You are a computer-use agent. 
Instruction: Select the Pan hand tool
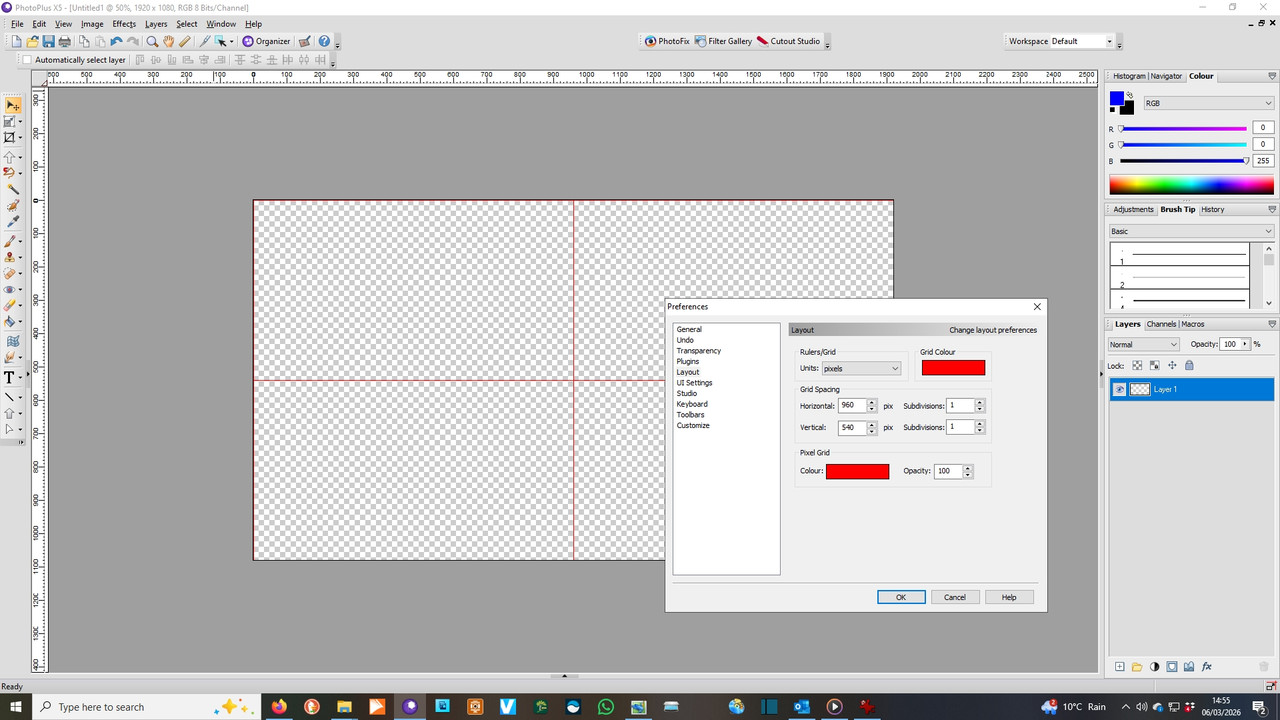(x=168, y=41)
